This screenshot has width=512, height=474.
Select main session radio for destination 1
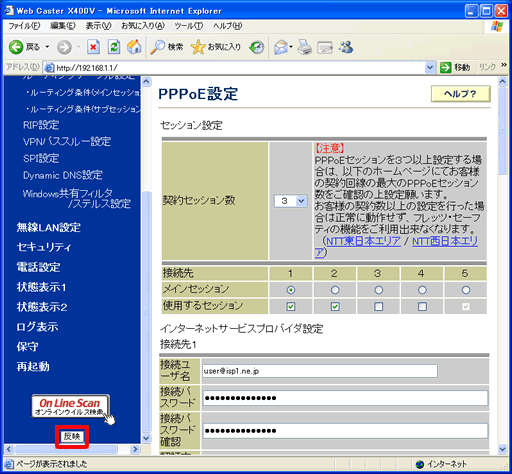click(x=291, y=290)
